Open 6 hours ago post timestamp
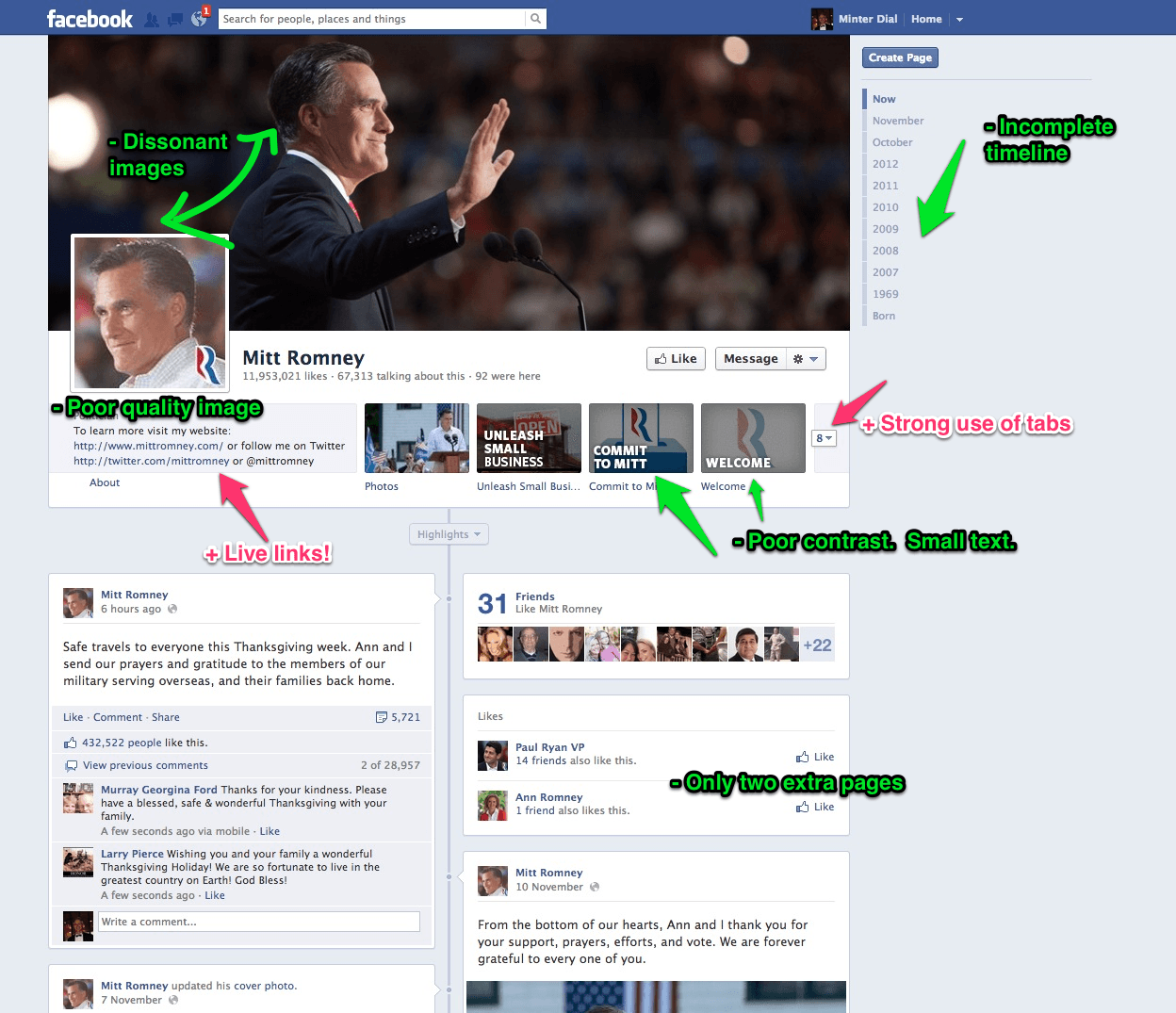The image size is (1176, 1013). (x=131, y=609)
